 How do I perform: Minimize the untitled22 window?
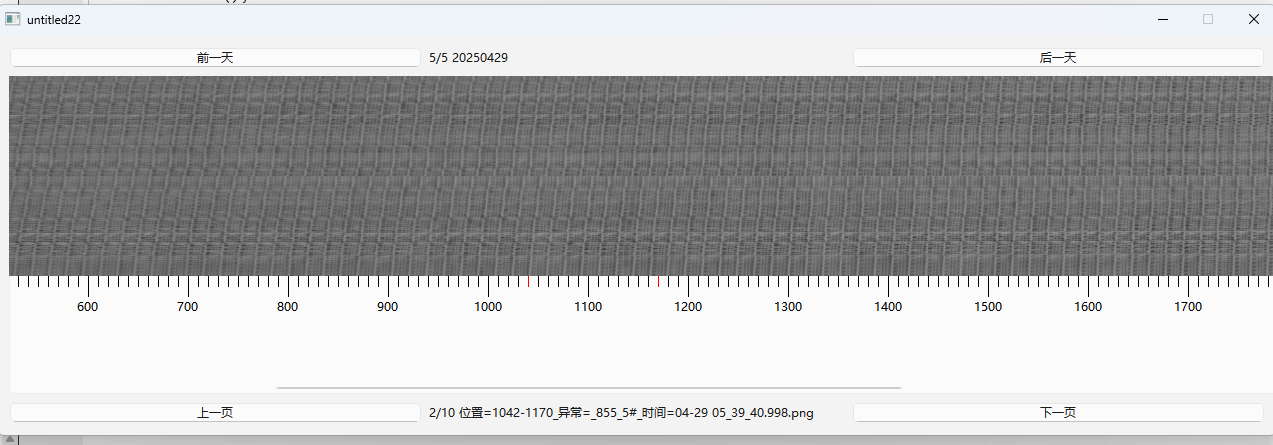(1163, 19)
